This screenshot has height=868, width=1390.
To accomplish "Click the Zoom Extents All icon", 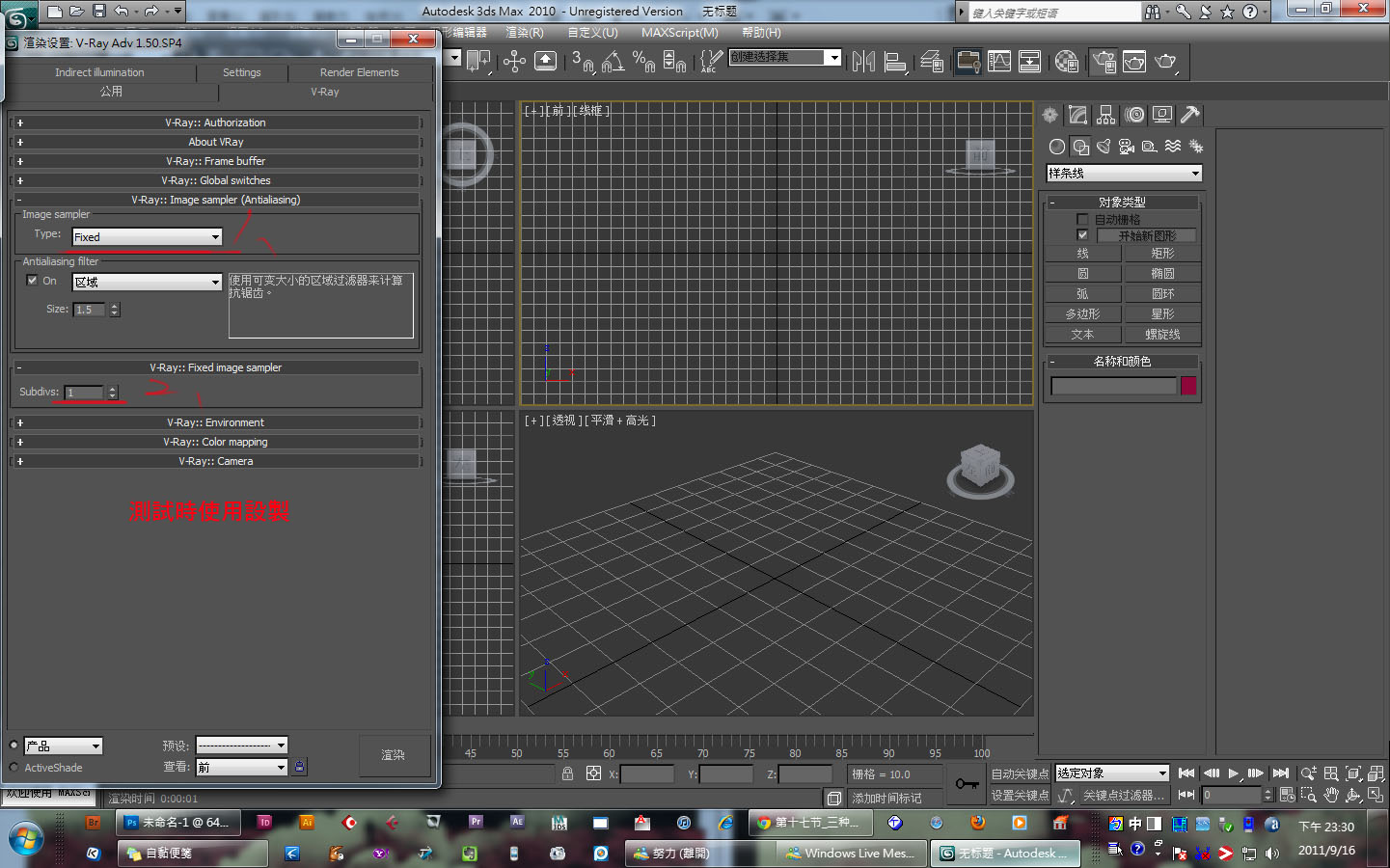I will pyautogui.click(x=1376, y=773).
